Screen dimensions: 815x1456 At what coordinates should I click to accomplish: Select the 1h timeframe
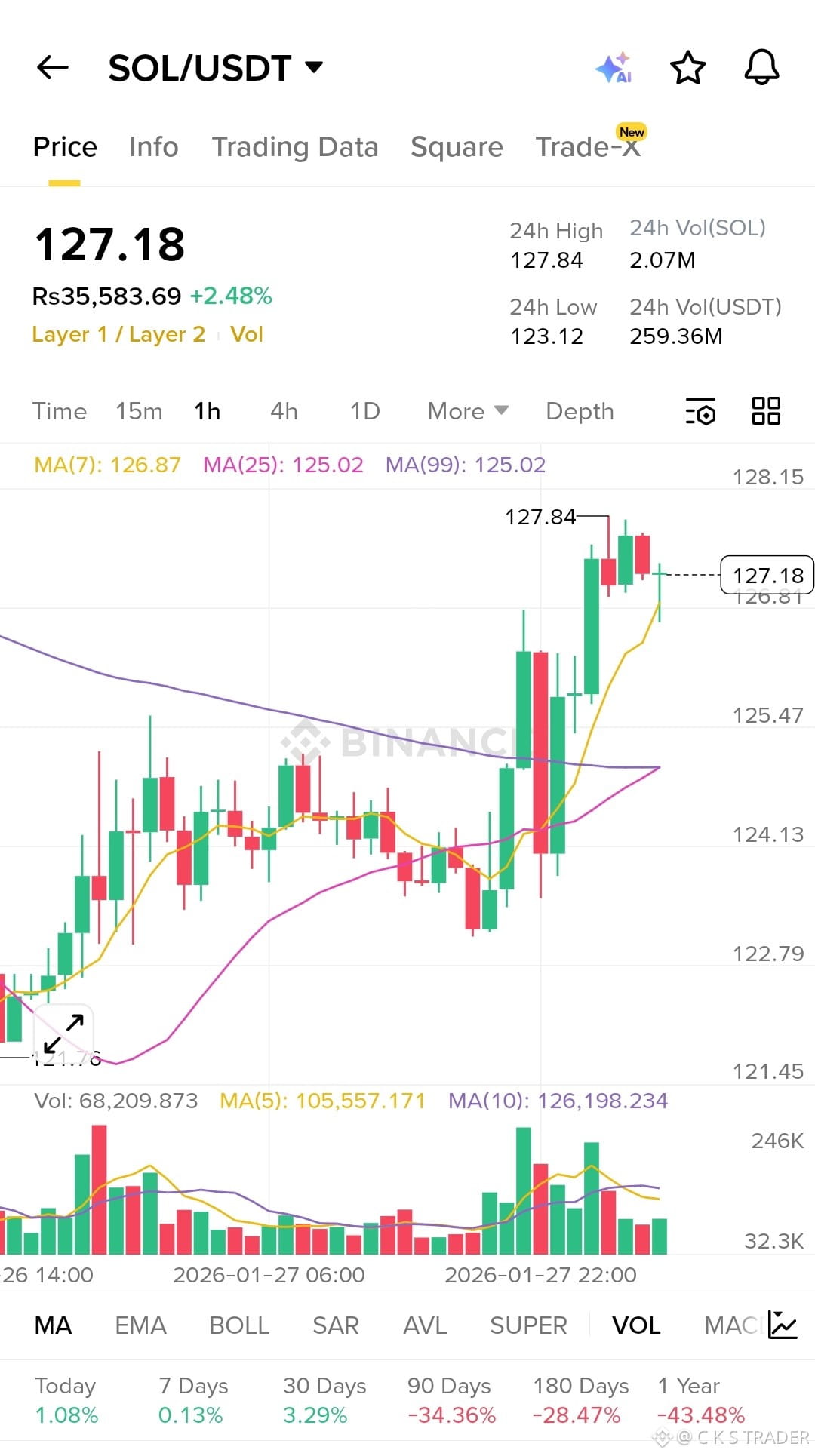click(208, 411)
